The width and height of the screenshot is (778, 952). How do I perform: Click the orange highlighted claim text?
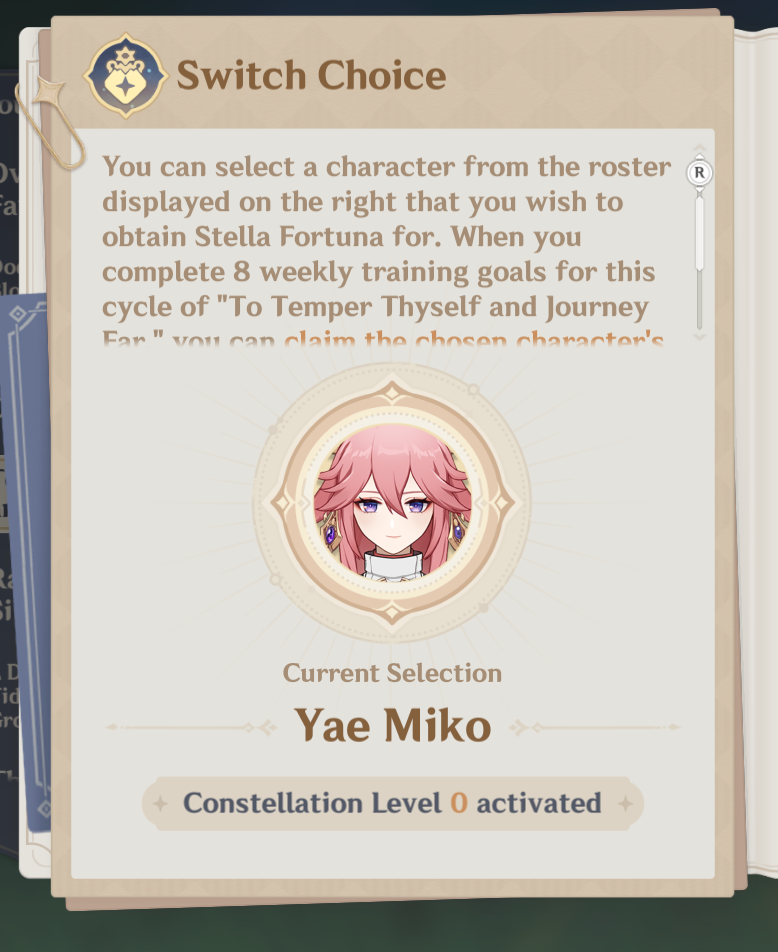coord(474,339)
